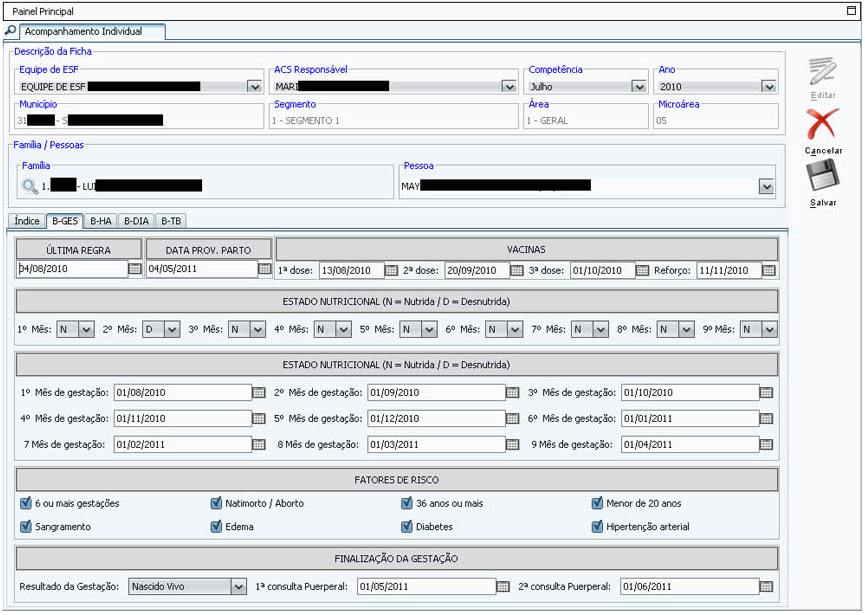Click the Editar pencil icon
The width and height of the screenshot is (865, 615).
pyautogui.click(x=823, y=72)
